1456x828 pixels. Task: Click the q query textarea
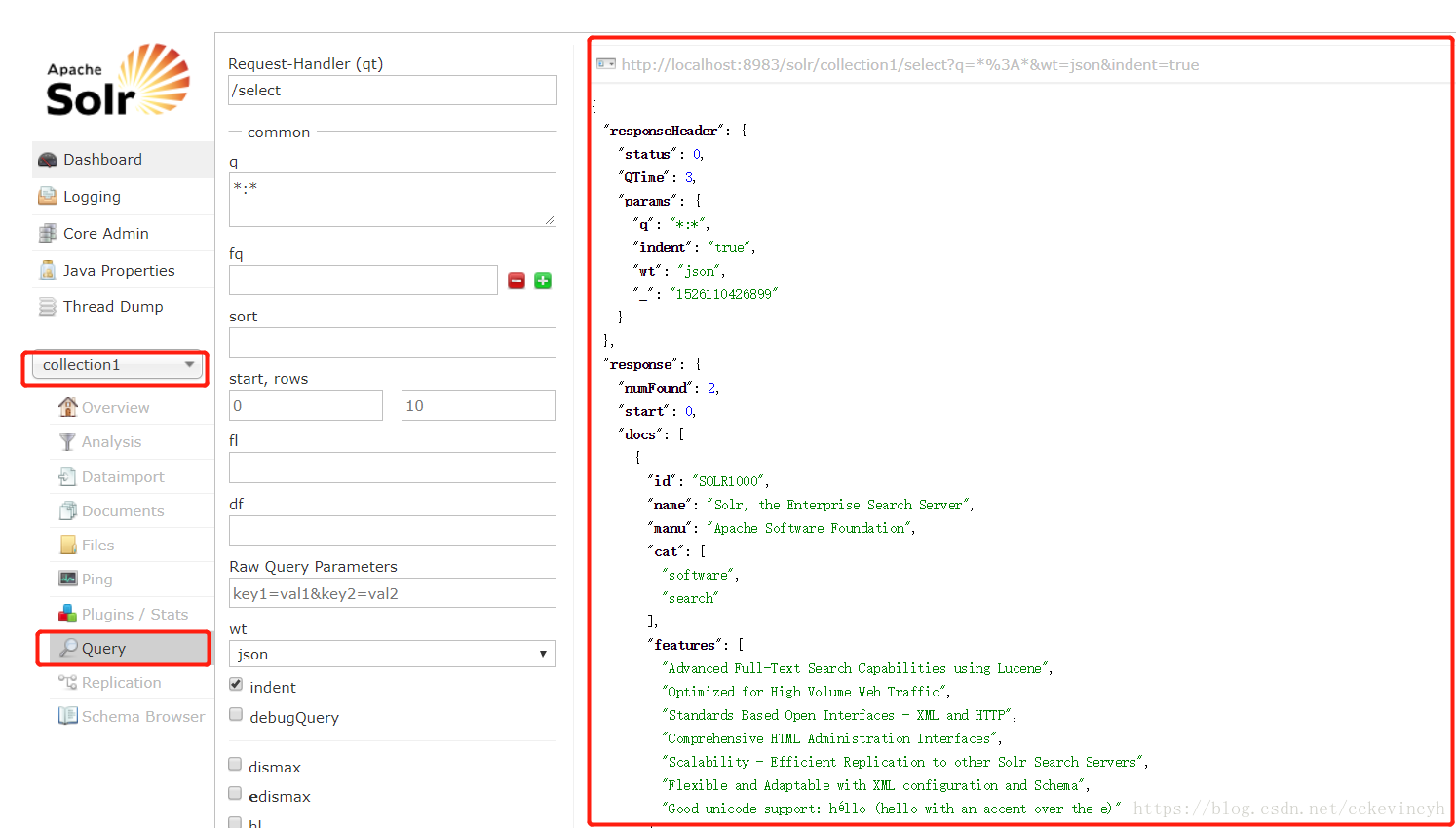(x=393, y=200)
